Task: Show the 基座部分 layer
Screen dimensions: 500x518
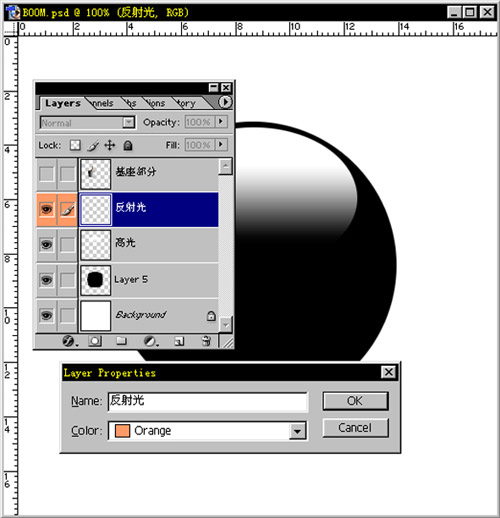Action: pyautogui.click(x=46, y=174)
